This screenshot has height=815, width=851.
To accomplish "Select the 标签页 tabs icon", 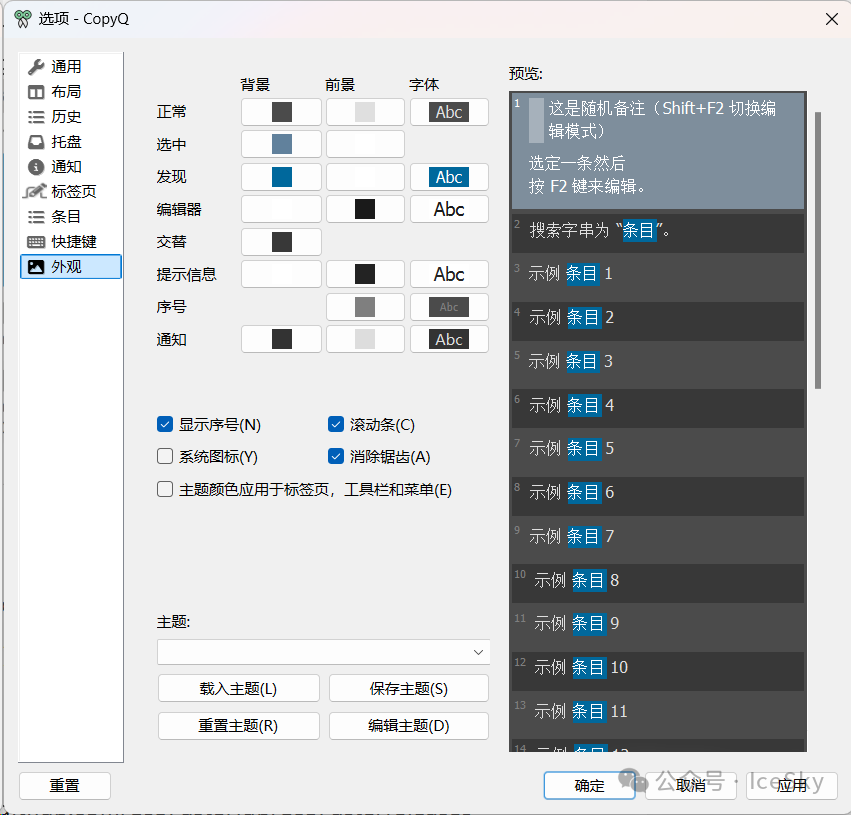I will 36,192.
